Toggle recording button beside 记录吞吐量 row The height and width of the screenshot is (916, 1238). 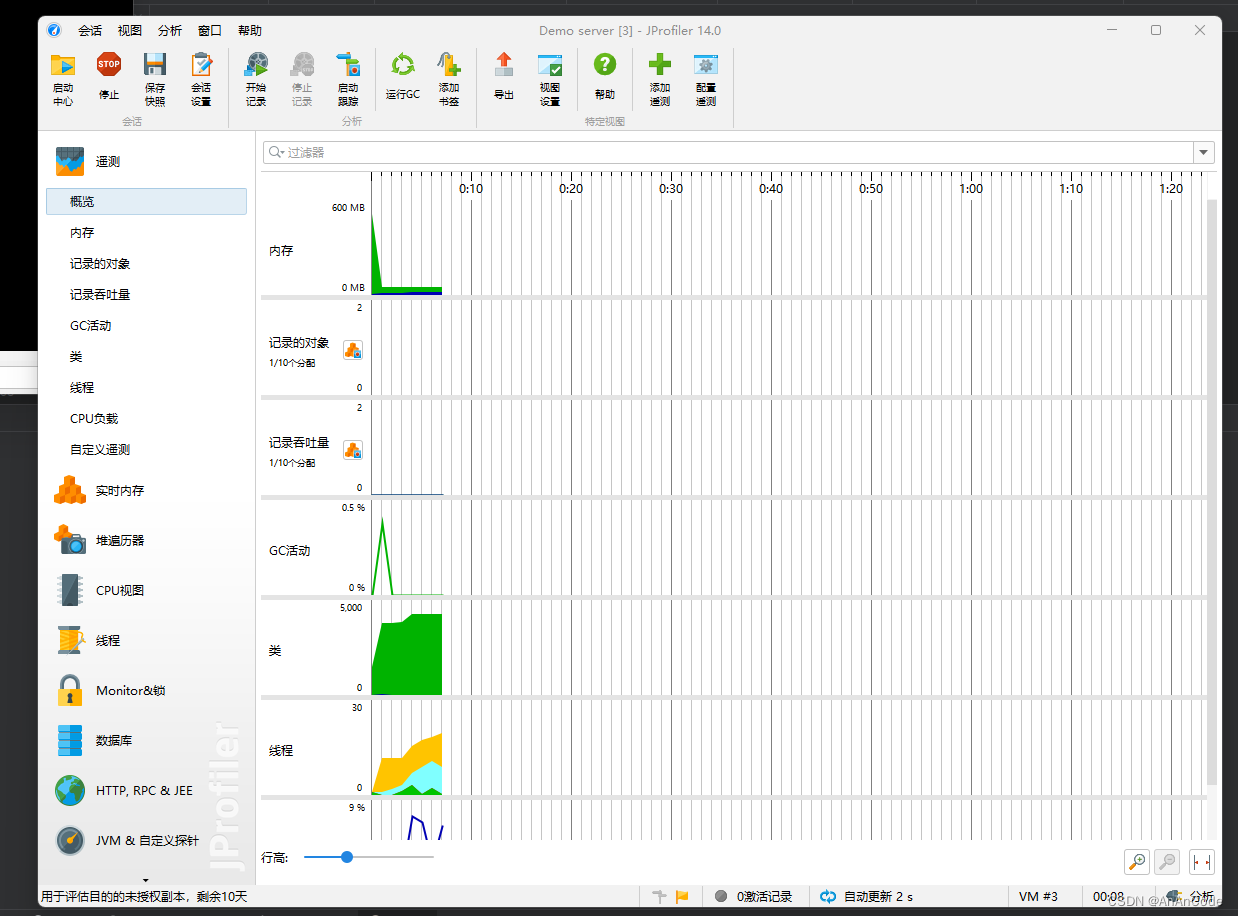click(x=353, y=450)
